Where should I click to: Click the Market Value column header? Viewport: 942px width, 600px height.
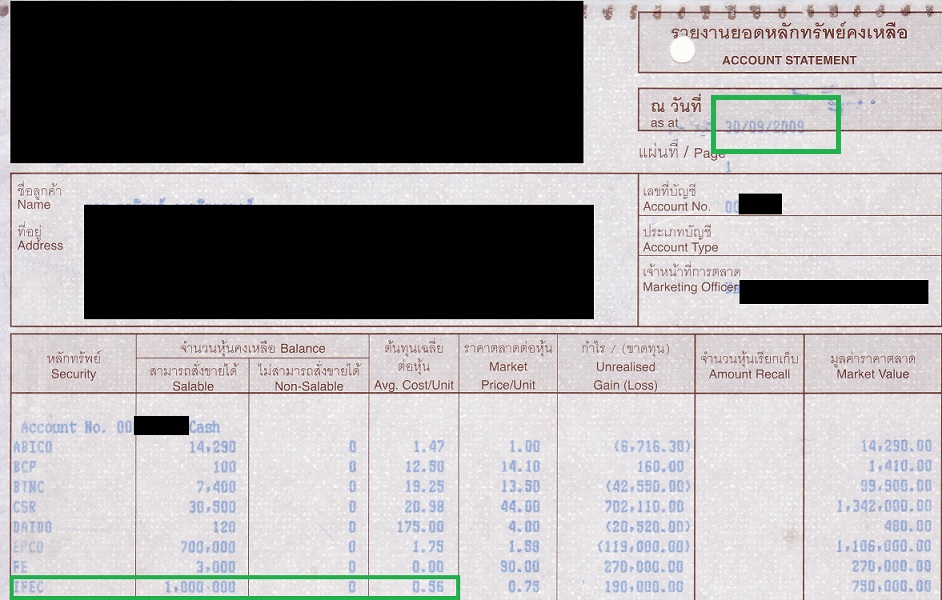[x=872, y=374]
